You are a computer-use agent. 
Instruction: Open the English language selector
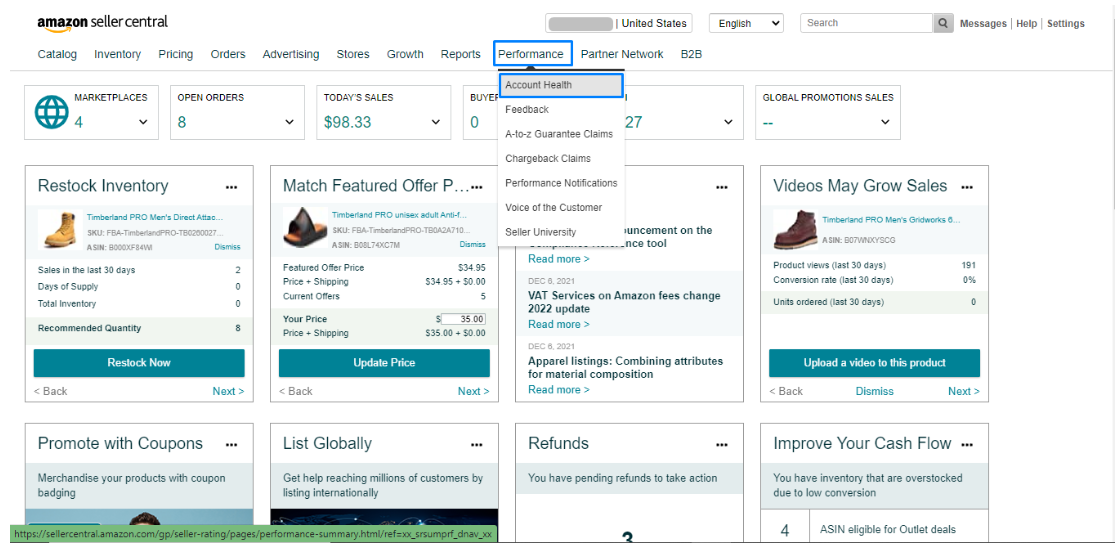click(x=746, y=23)
